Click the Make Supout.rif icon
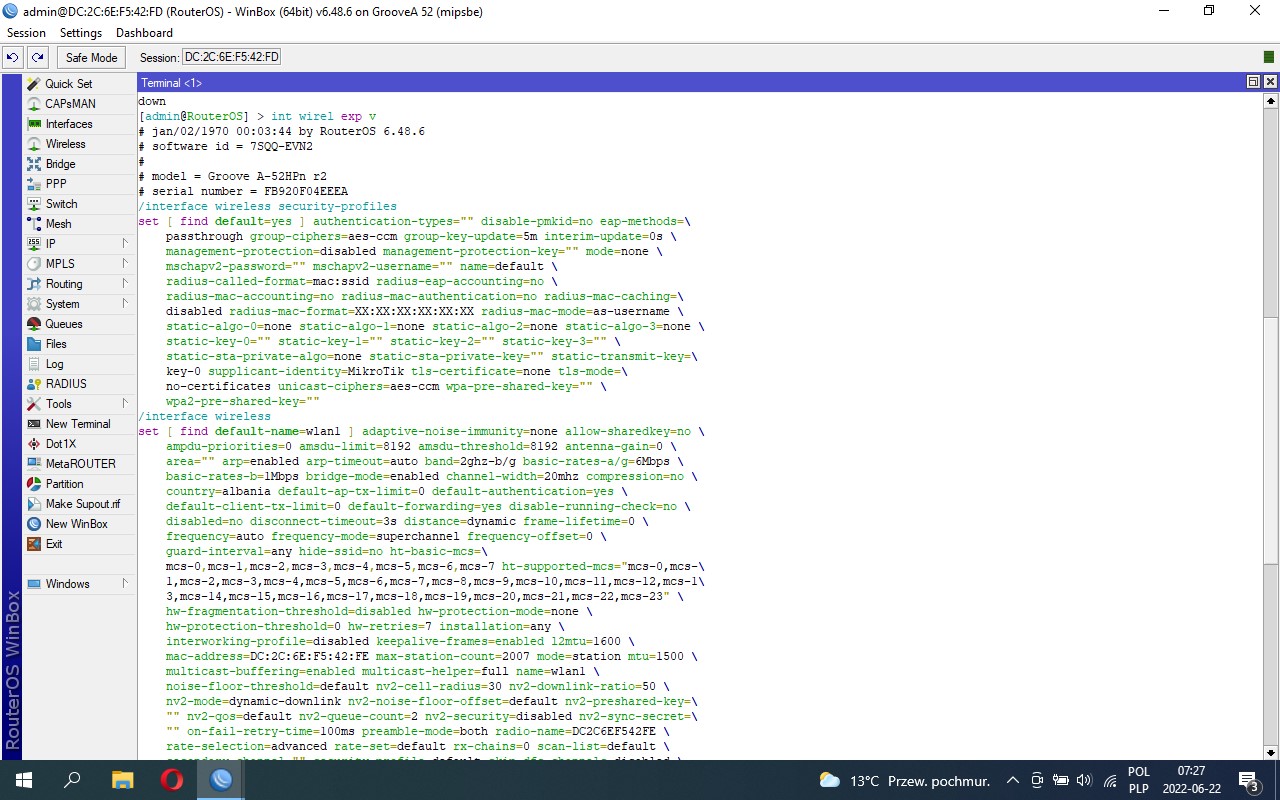The image size is (1280, 800). (x=34, y=504)
